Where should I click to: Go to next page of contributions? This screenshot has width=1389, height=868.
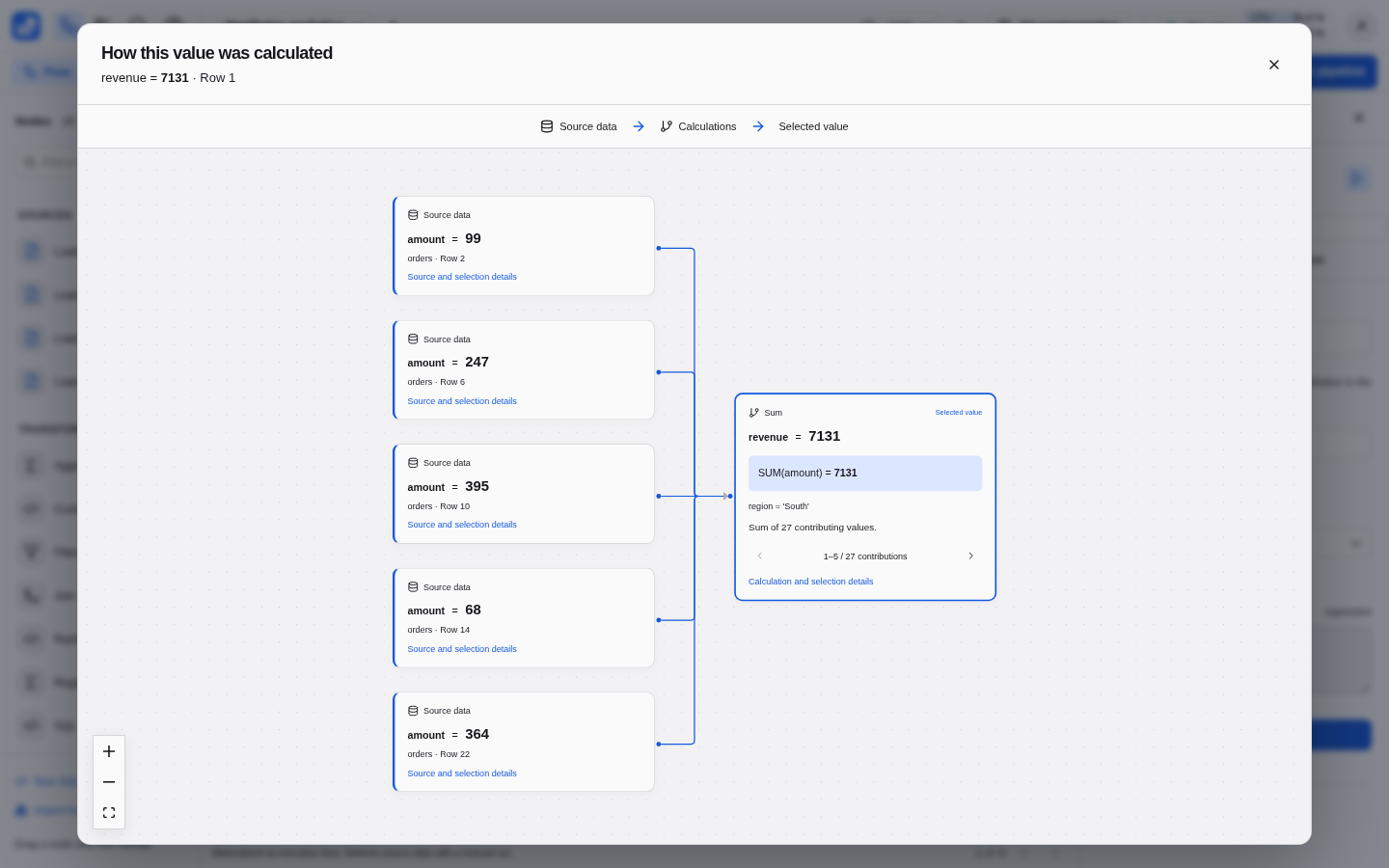click(x=970, y=556)
